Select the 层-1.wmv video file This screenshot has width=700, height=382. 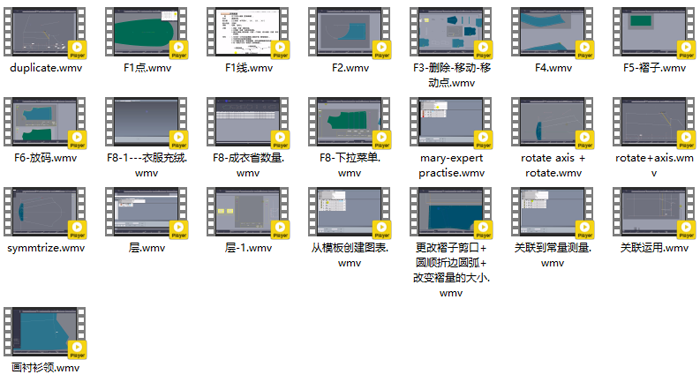click(x=248, y=212)
